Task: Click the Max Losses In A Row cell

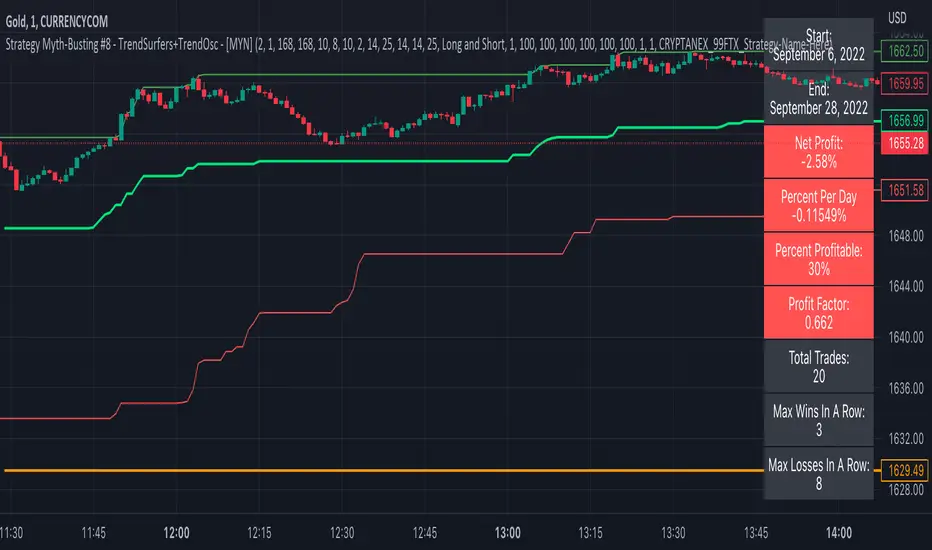Action: coord(818,473)
